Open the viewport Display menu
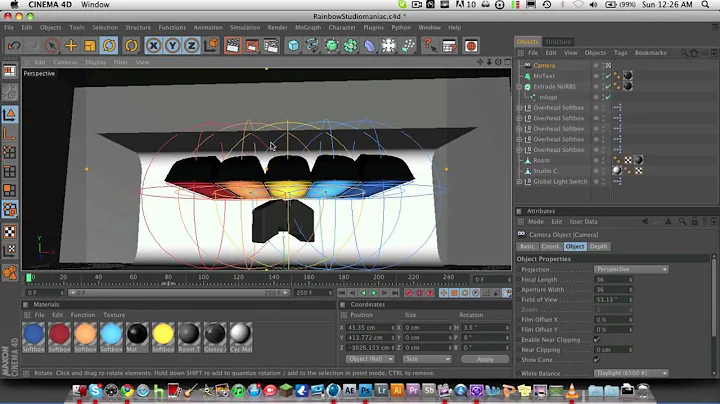 coord(96,62)
